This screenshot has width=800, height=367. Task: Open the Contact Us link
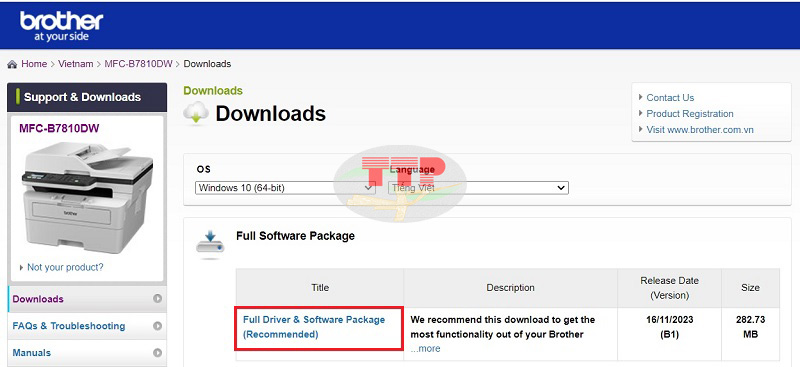tap(670, 97)
